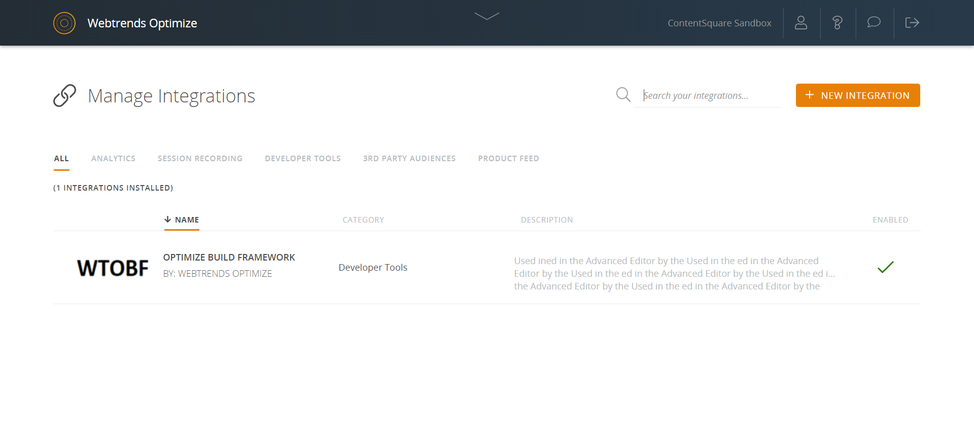
Task: Open the help question mark icon
Action: point(837,23)
